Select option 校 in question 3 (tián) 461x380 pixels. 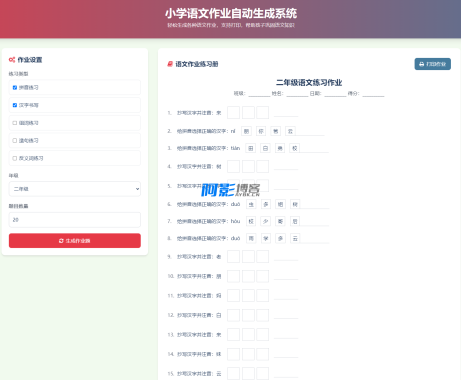295,148
